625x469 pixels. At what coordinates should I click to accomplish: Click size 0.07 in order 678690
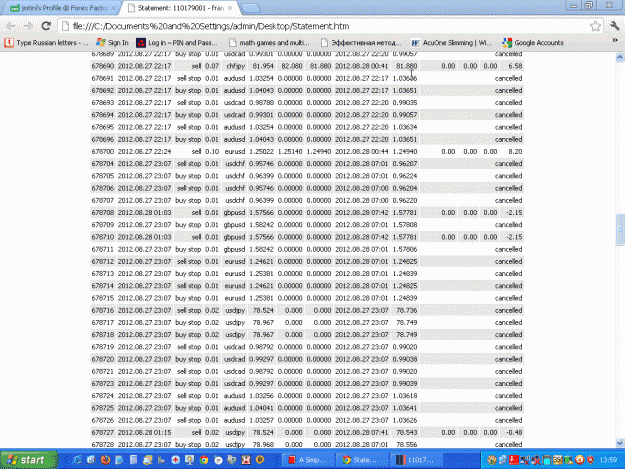(212, 66)
